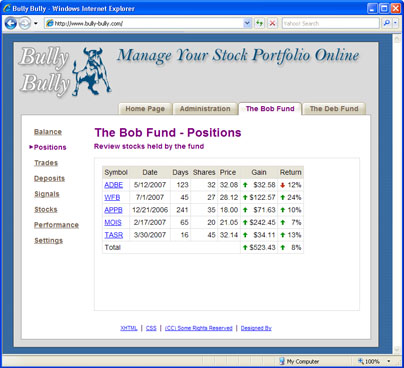
Task: Switch to The Deb Fund tab
Action: [334, 109]
